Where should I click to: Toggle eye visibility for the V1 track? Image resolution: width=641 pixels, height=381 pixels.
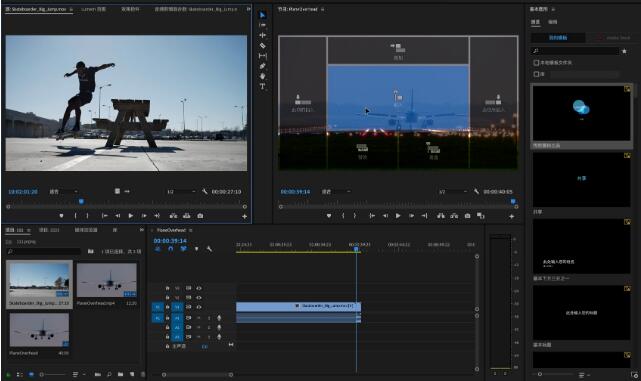199,307
